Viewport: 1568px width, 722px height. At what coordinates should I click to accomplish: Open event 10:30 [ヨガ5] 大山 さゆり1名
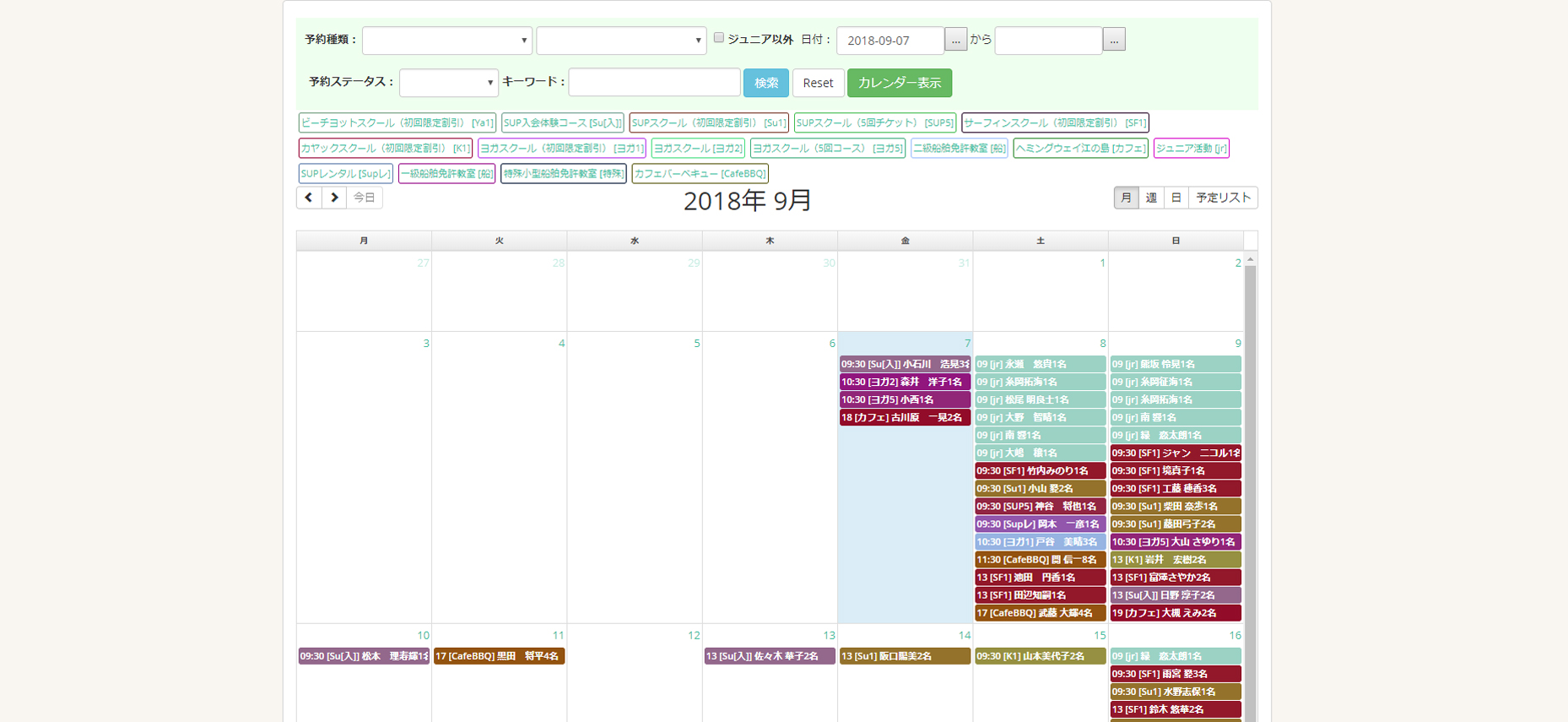[1176, 541]
